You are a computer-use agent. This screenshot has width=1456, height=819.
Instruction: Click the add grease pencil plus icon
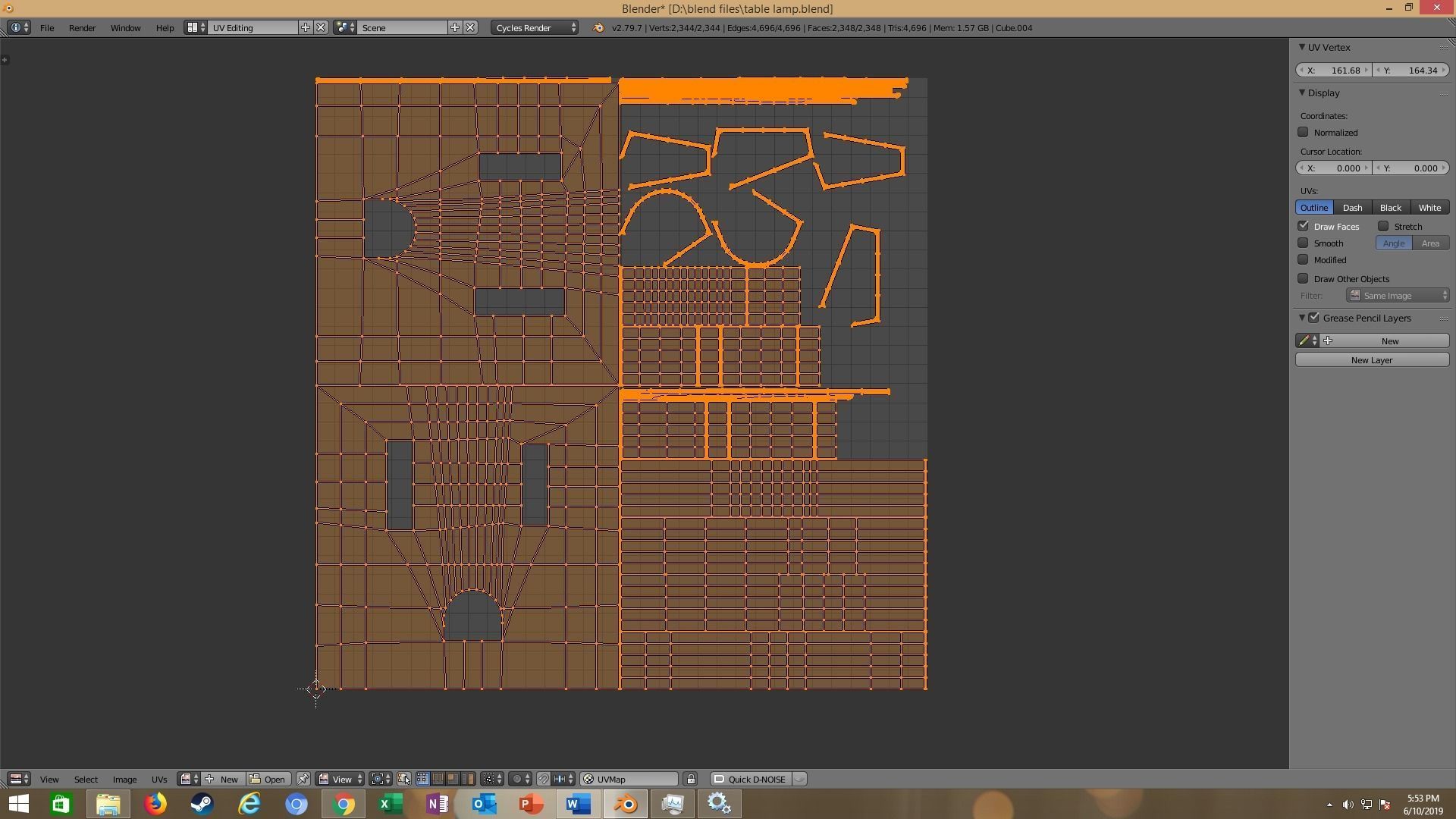pyautogui.click(x=1328, y=341)
